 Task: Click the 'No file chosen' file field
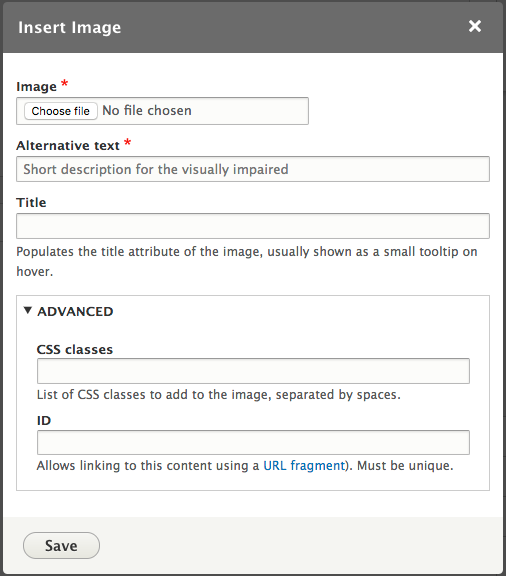[x=162, y=111]
